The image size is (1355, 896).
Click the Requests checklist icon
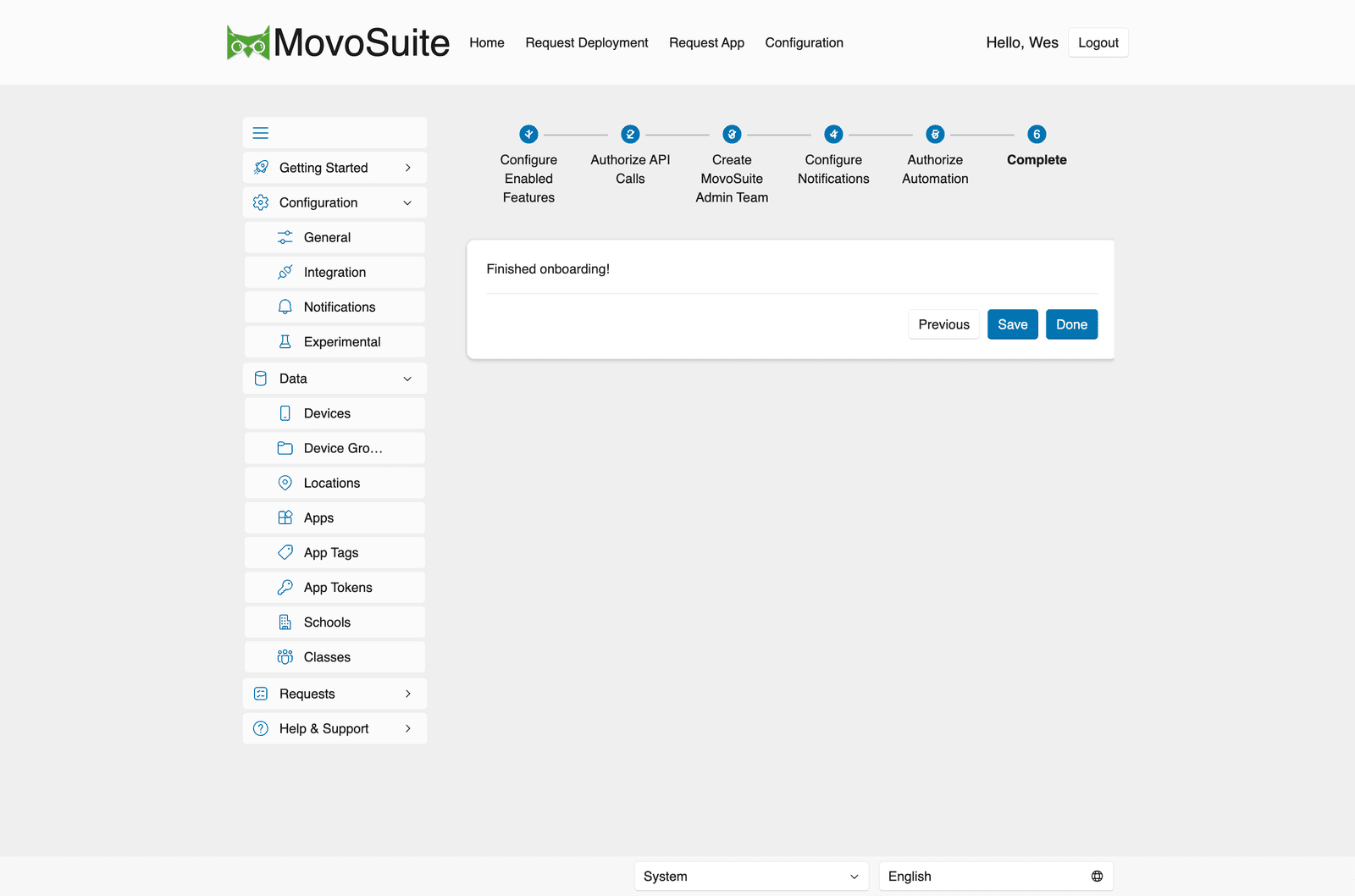coord(261,694)
